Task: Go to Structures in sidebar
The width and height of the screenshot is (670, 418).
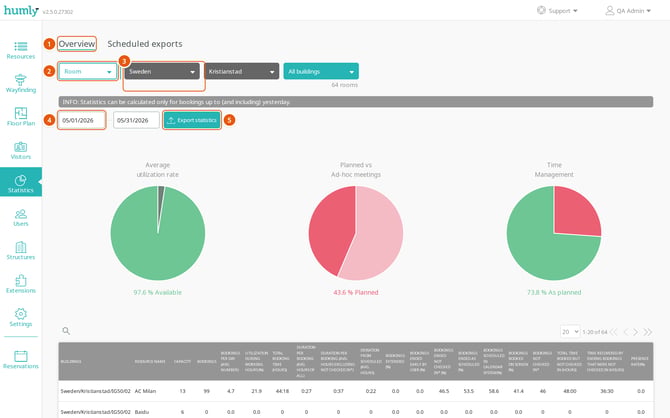Action: pos(21,251)
